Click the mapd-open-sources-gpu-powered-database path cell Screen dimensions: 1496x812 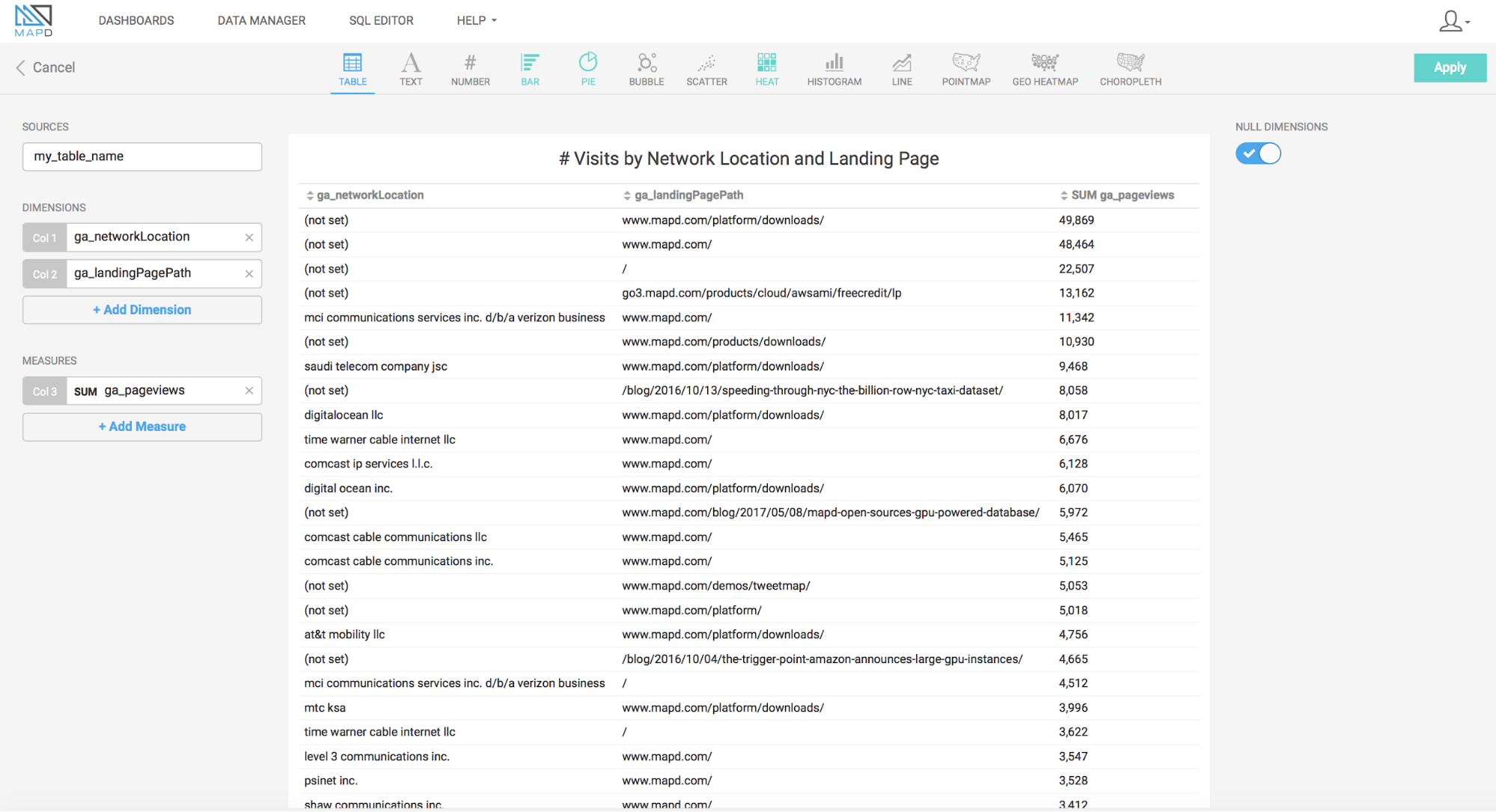tap(831, 513)
